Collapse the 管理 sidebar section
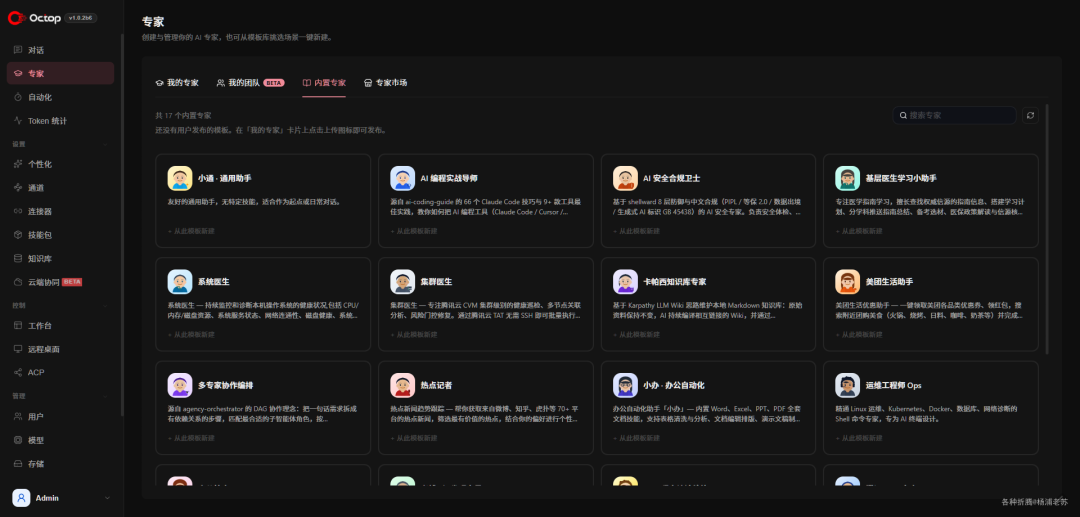 click(105, 397)
